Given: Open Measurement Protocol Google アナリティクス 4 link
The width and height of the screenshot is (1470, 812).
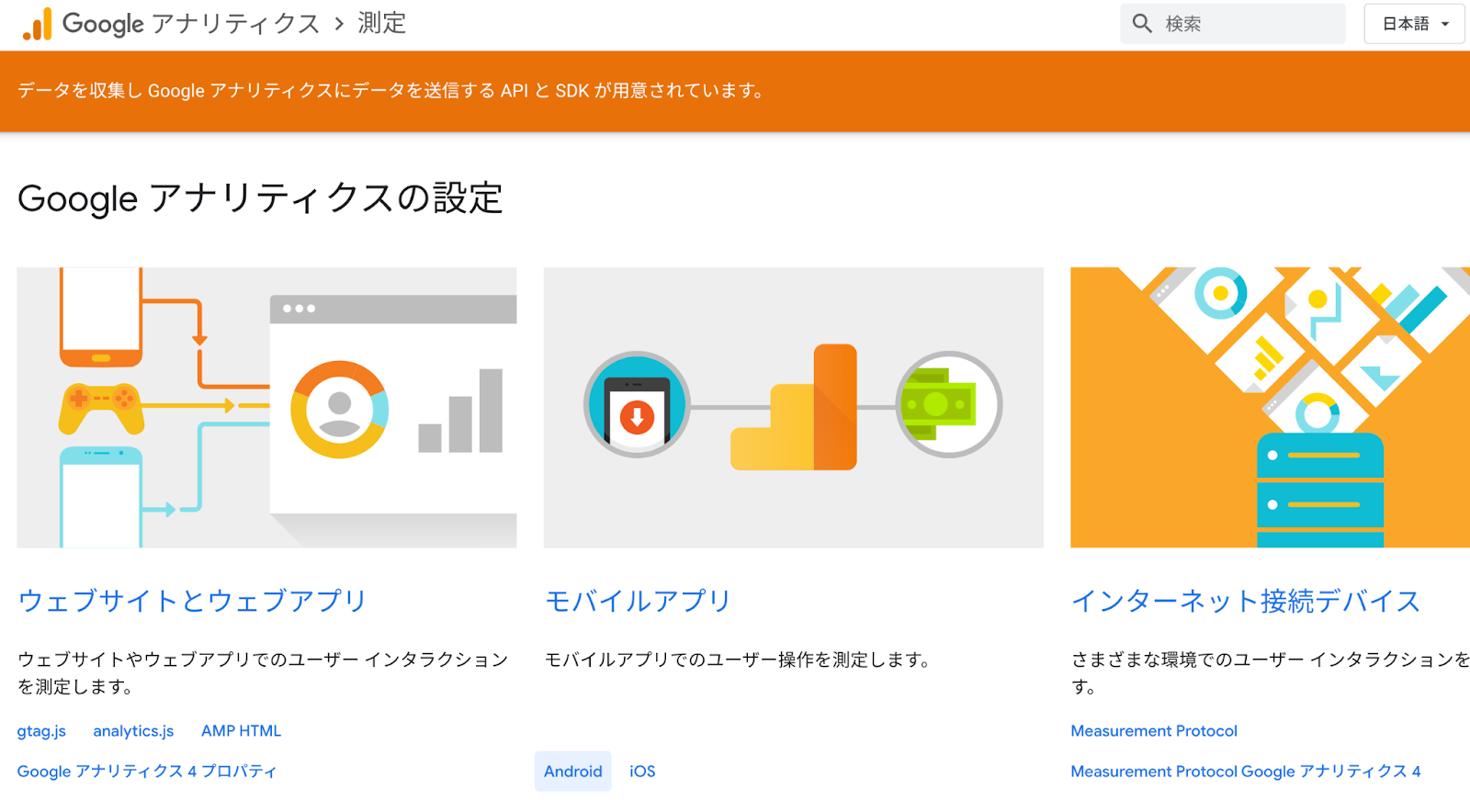Looking at the screenshot, I should [x=1246, y=772].
